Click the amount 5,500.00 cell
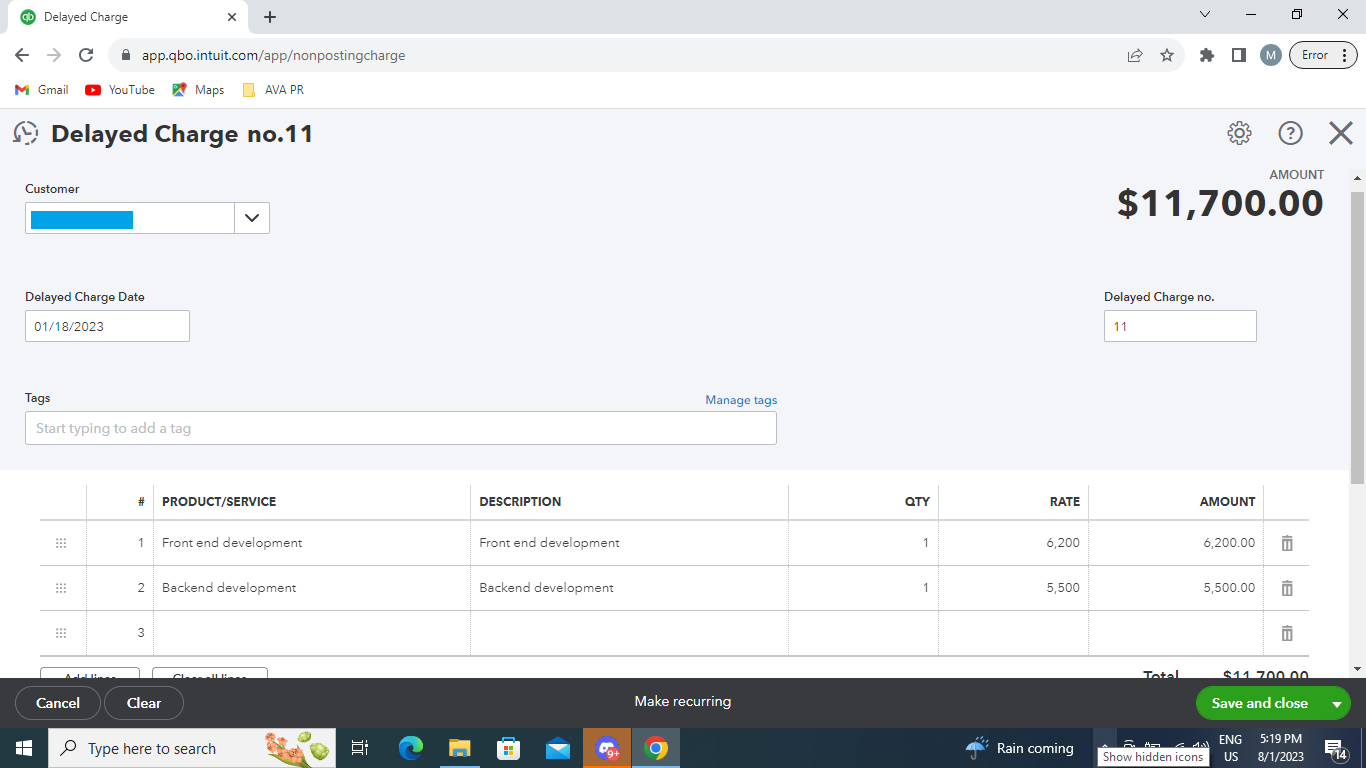 pos(1176,588)
